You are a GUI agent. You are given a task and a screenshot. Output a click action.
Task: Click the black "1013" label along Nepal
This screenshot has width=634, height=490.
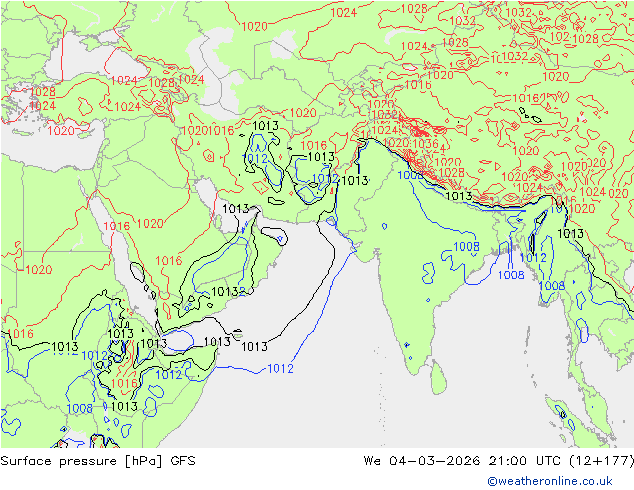[458, 196]
